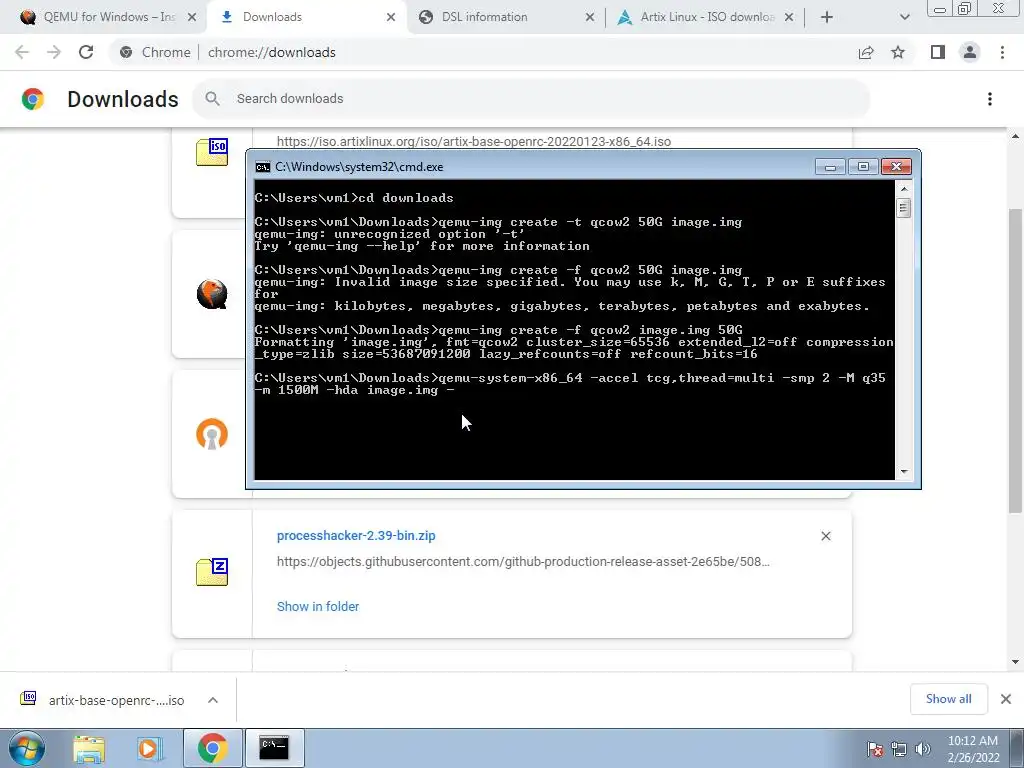Expand the artix iso download options chevron
Viewport: 1024px width, 768px height.
coord(213,700)
